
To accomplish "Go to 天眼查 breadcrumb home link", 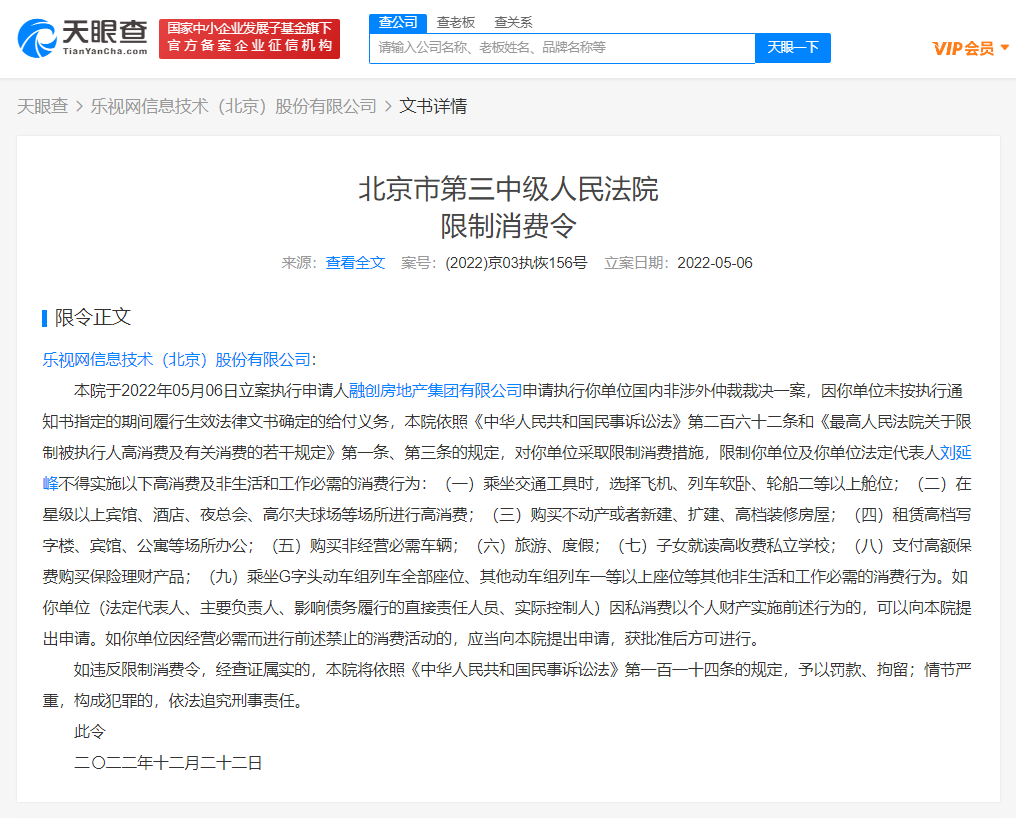I will click(43, 106).
